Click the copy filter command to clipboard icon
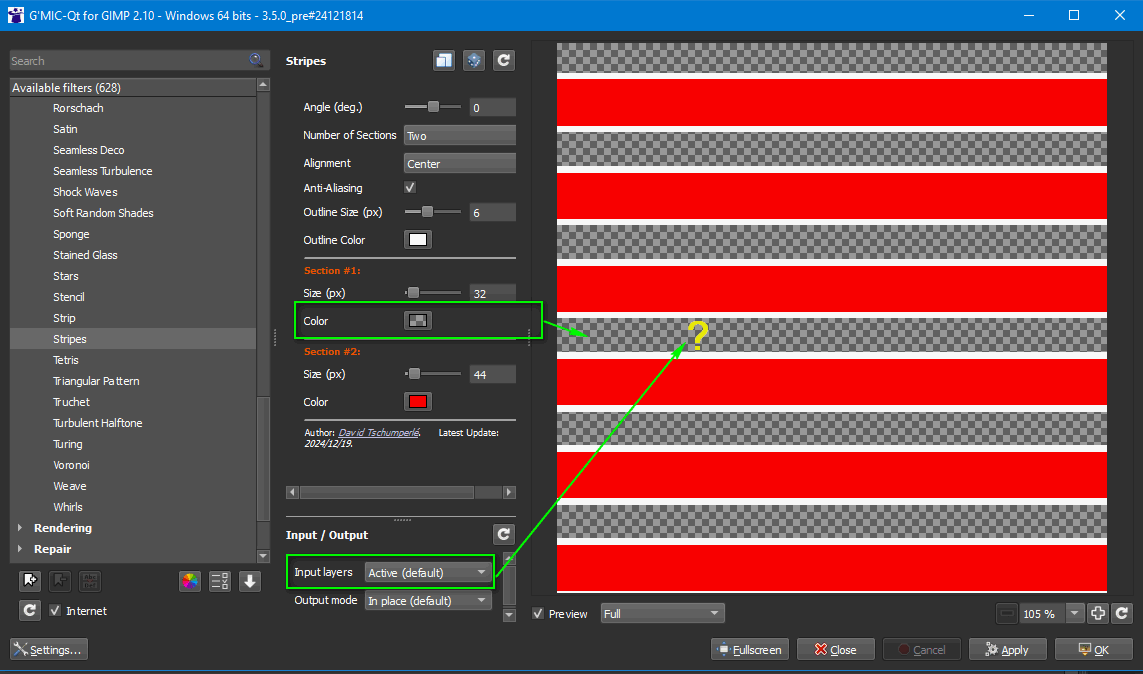Image resolution: width=1143 pixels, height=674 pixels. (x=444, y=60)
